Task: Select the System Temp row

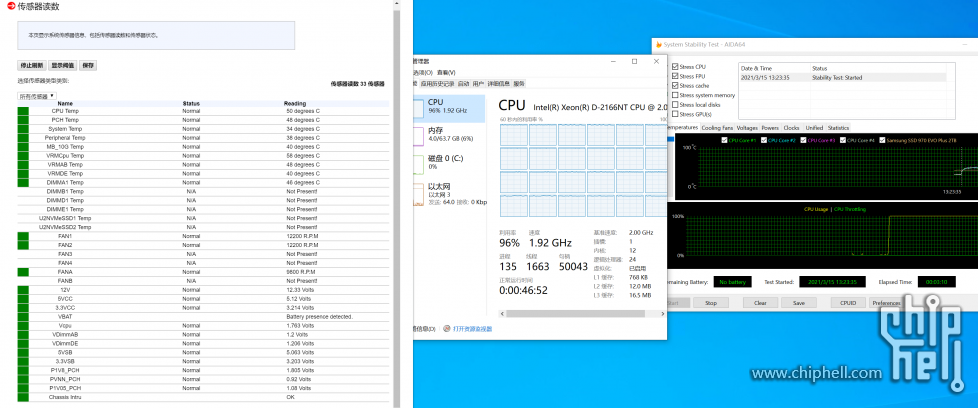Action: [x=203, y=129]
